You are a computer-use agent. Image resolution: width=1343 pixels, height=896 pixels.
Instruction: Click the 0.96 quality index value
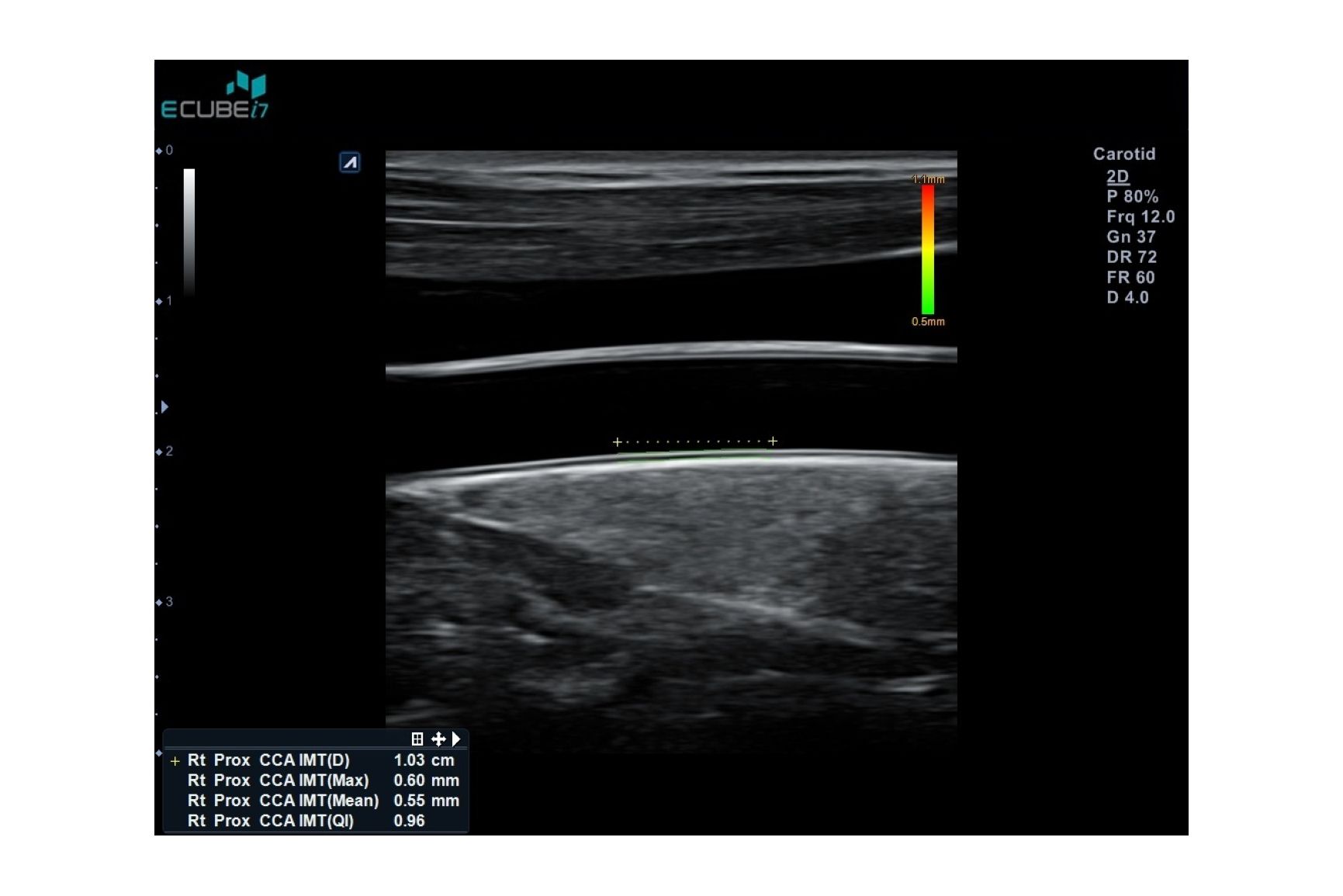pos(409,821)
